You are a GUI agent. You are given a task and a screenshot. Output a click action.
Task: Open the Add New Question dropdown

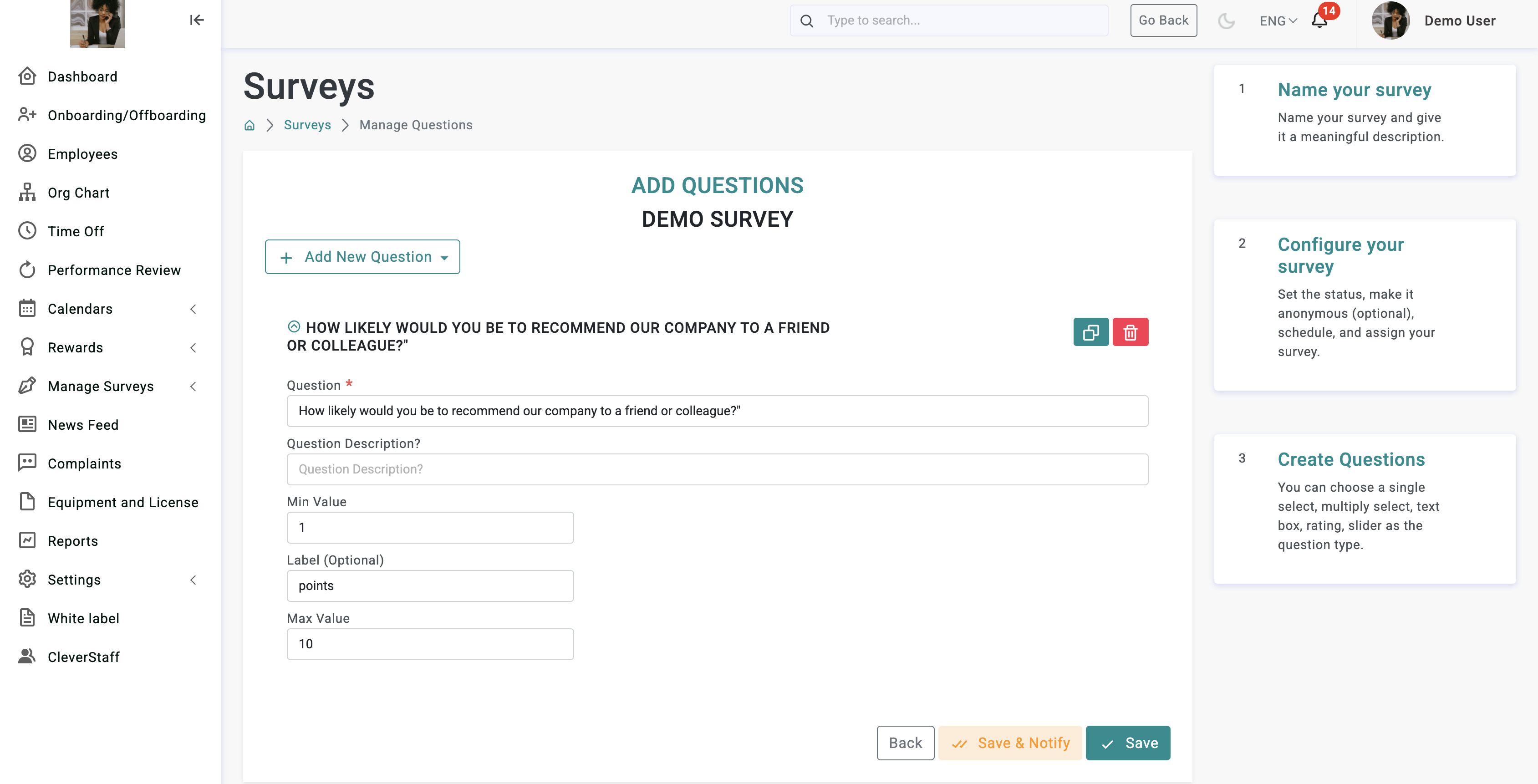[362, 257]
